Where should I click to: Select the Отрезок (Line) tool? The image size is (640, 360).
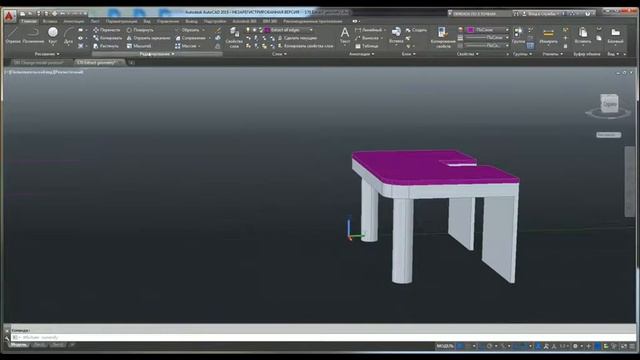click(13, 36)
